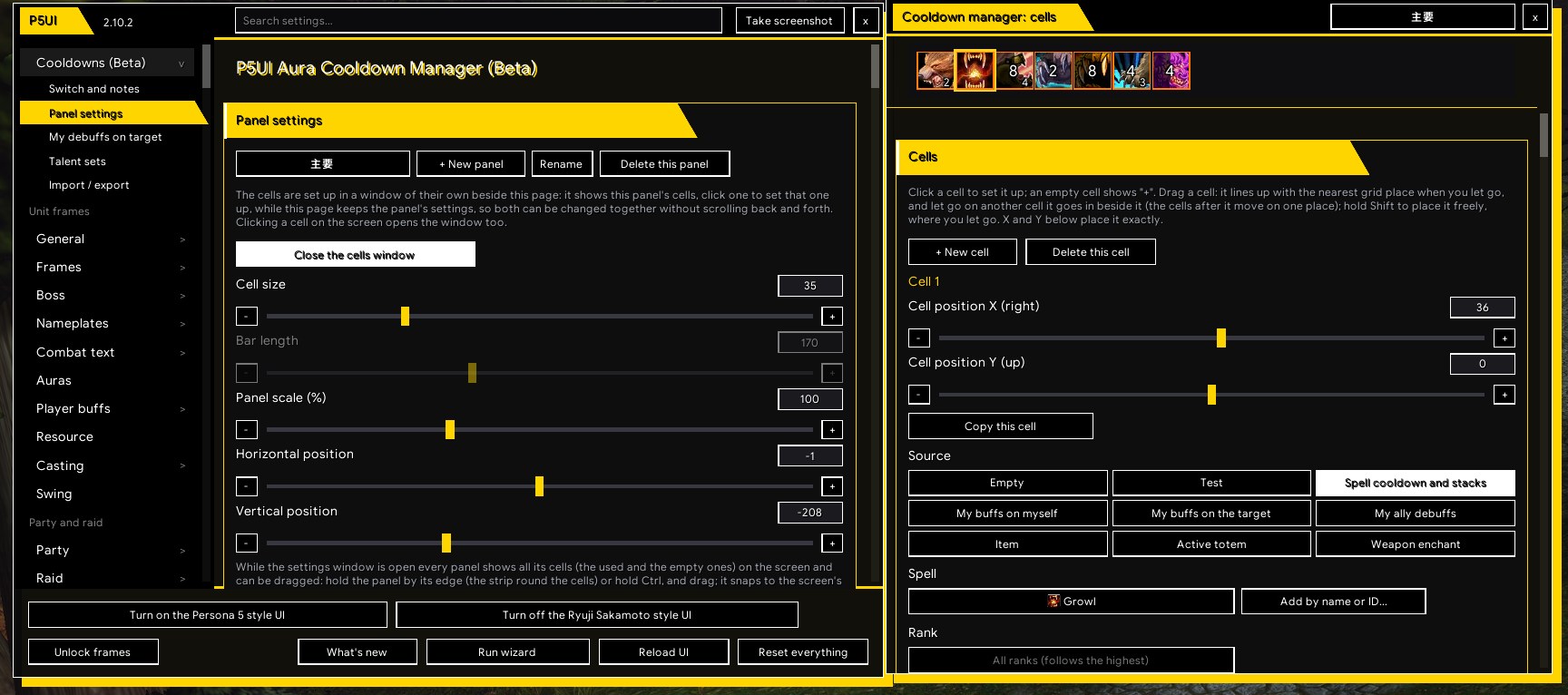The width and height of the screenshot is (1568, 695).
Task: Decrease Cell size with the minus button
Action: pyautogui.click(x=247, y=317)
